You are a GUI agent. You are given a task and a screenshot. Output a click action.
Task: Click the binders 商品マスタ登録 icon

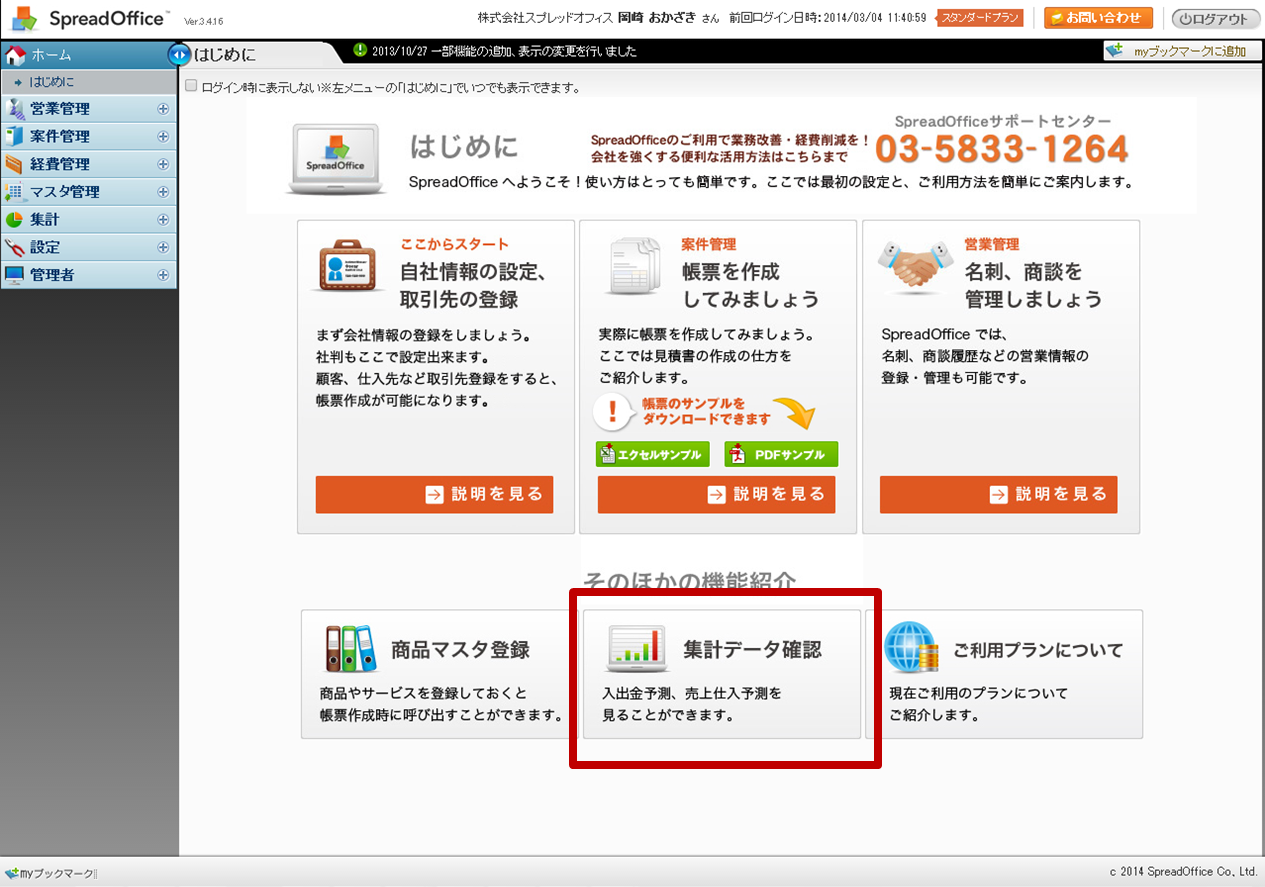pyautogui.click(x=350, y=649)
